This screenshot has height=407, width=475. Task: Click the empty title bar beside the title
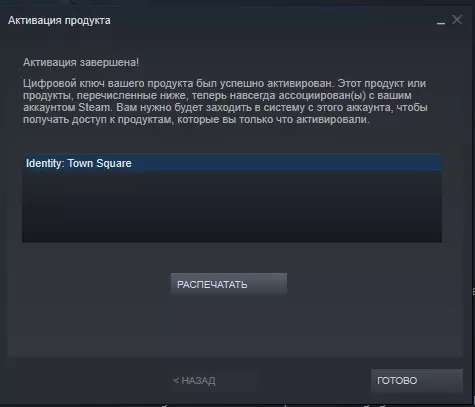tap(272, 20)
